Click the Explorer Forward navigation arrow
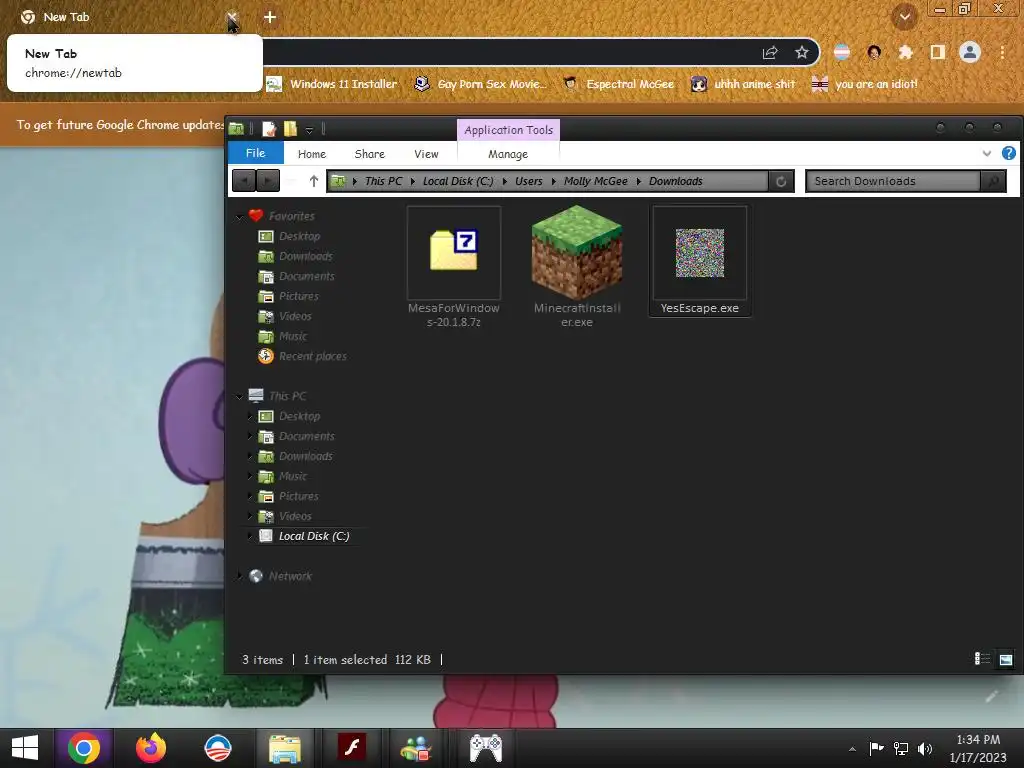The width and height of the screenshot is (1024, 768). (268, 181)
